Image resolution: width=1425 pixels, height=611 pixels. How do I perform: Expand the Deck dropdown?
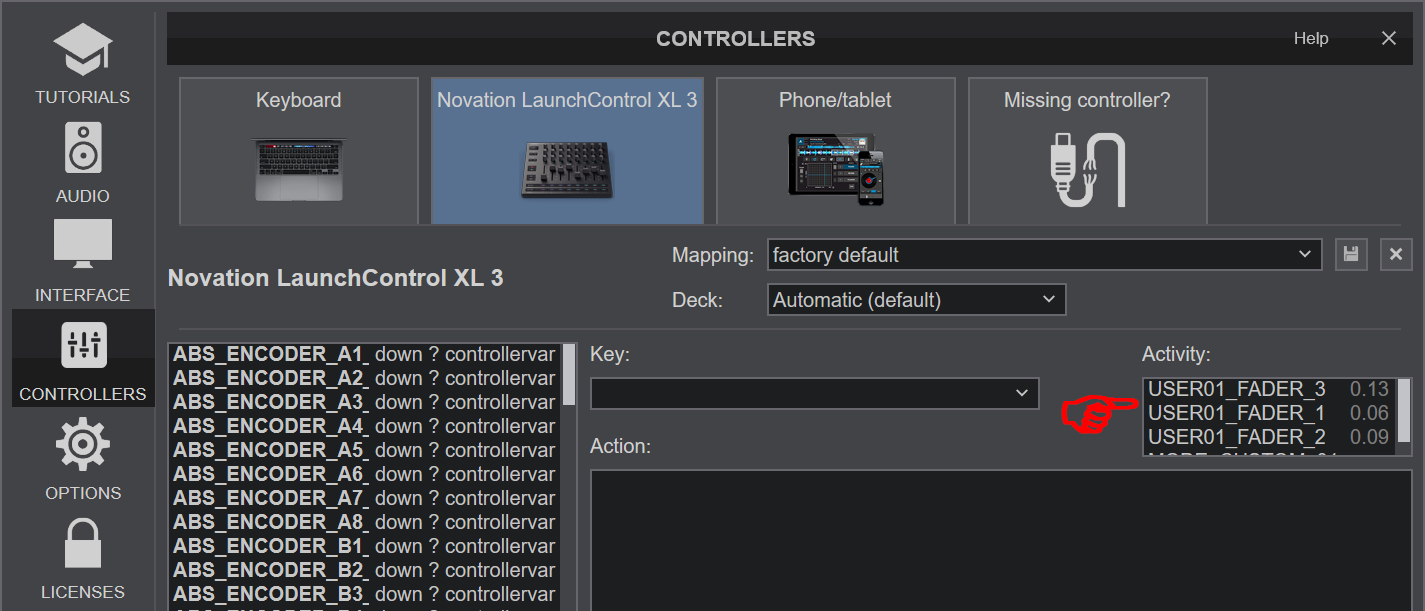915,300
